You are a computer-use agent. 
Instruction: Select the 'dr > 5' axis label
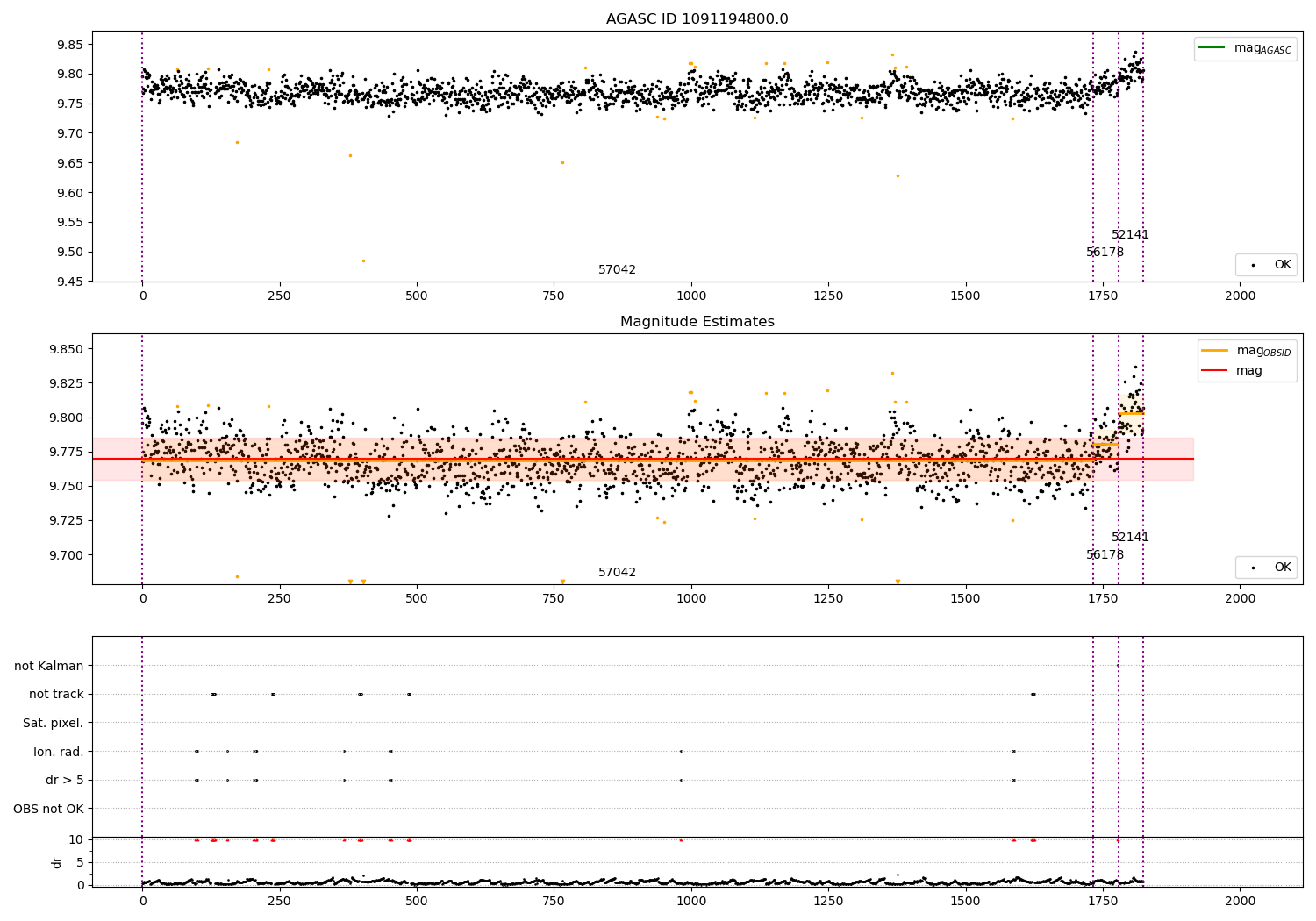click(x=65, y=780)
